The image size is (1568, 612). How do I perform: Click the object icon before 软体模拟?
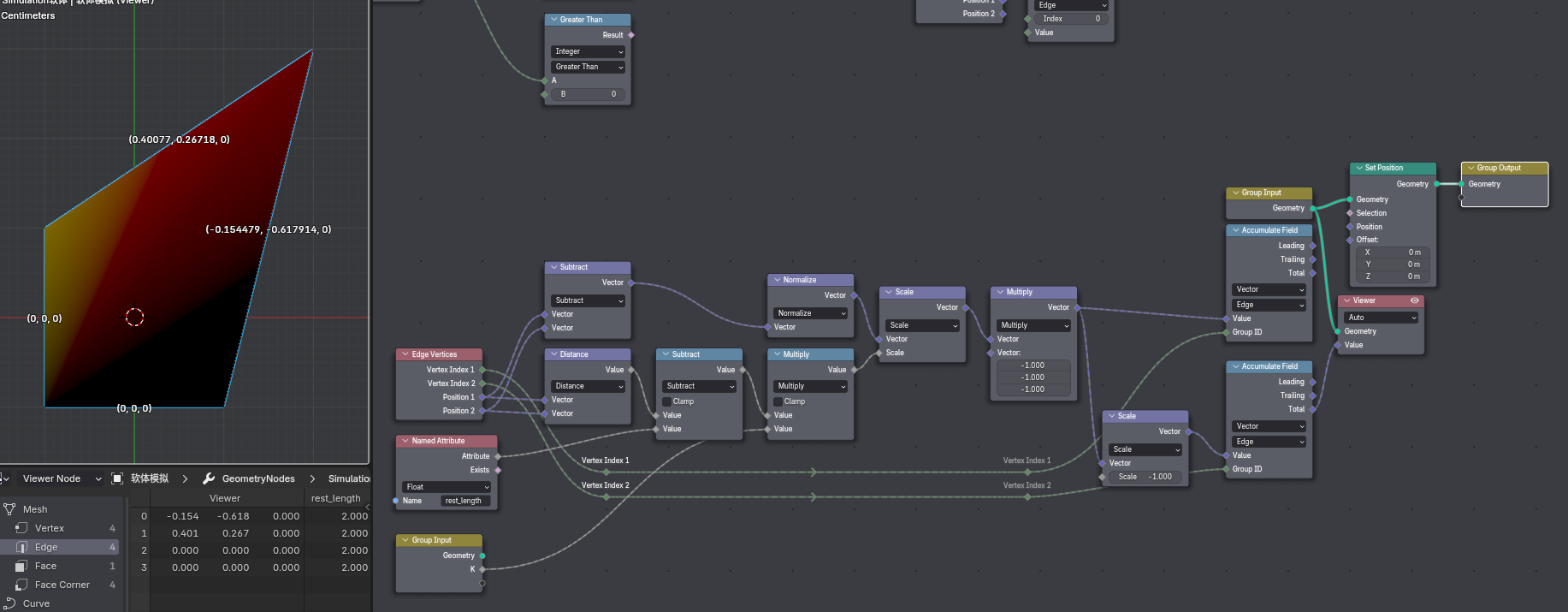coord(117,478)
